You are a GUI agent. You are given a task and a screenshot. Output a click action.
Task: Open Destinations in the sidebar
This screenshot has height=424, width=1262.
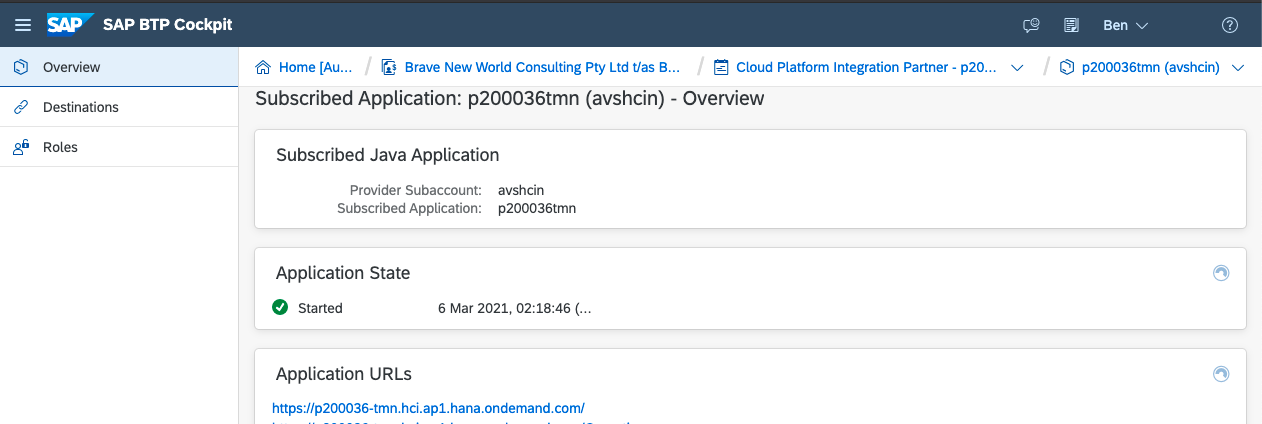(x=80, y=107)
